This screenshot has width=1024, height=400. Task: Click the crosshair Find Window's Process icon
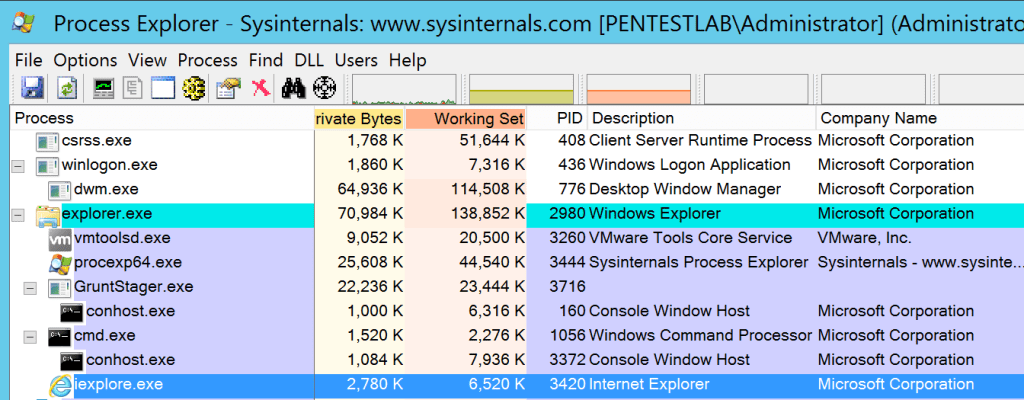tap(324, 89)
